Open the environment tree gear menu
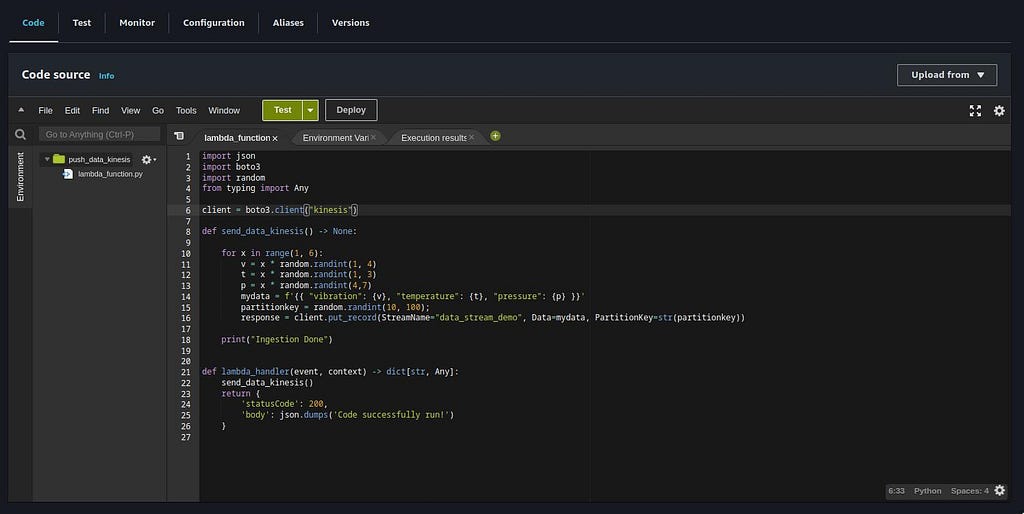 (x=148, y=159)
